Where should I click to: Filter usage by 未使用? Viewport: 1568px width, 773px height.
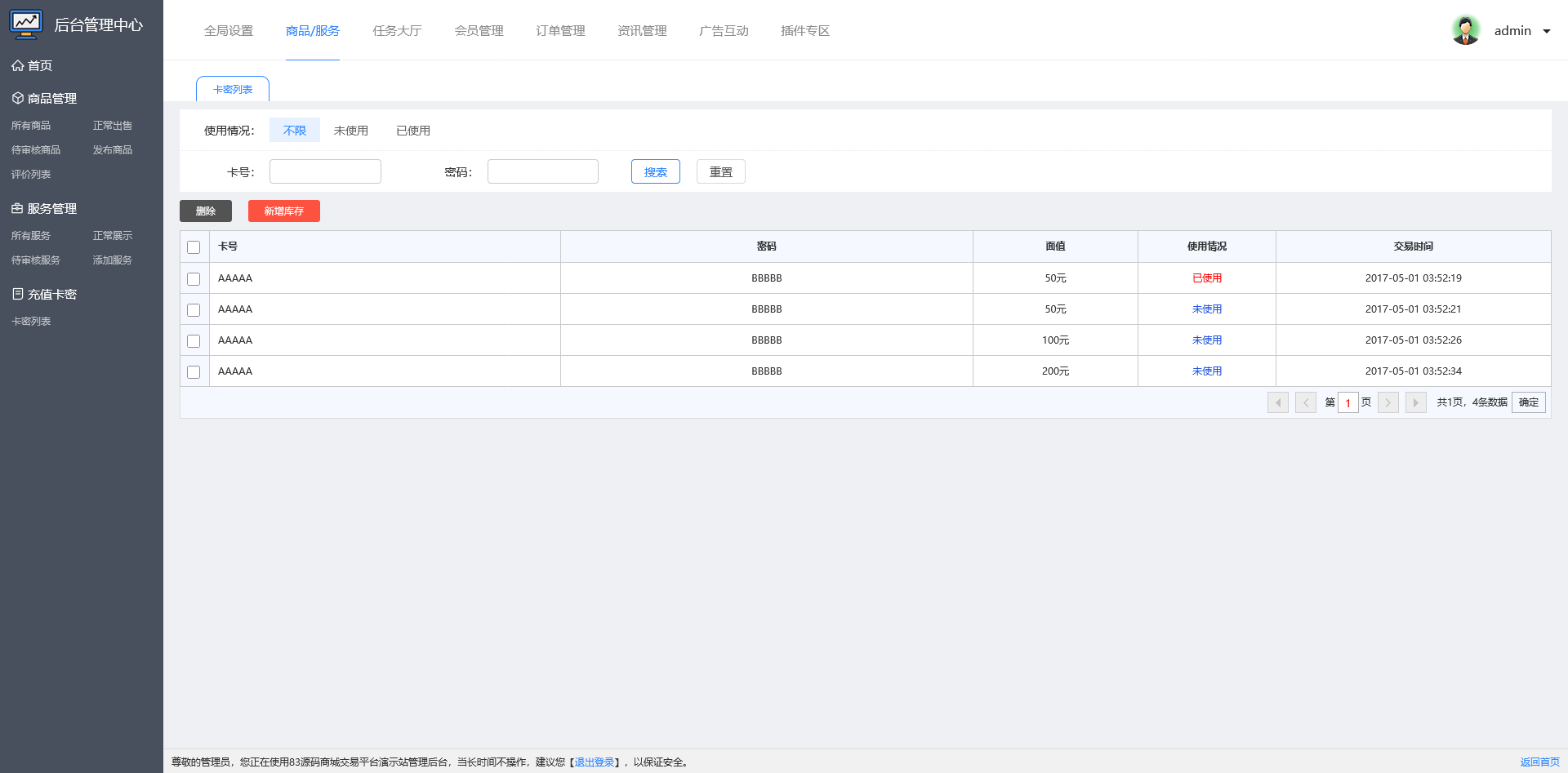351,131
